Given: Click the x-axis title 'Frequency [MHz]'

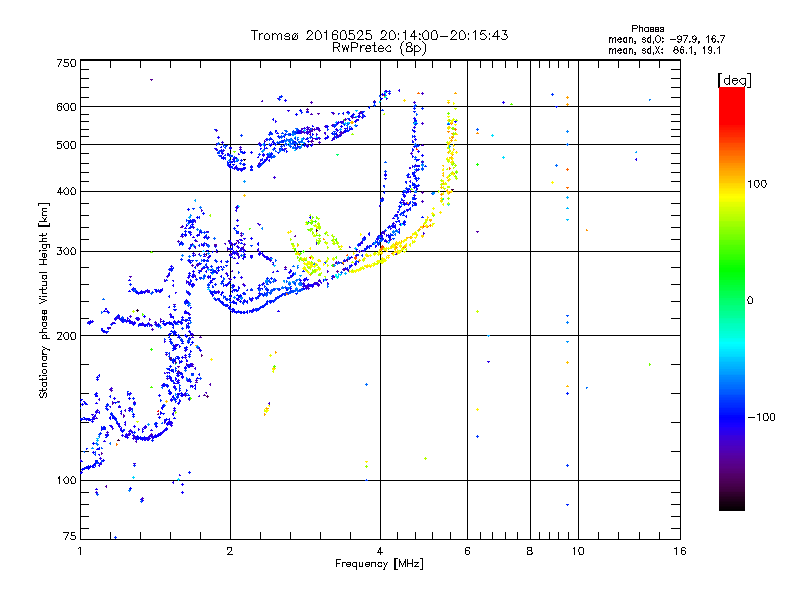Looking at the screenshot, I should 379,564.
